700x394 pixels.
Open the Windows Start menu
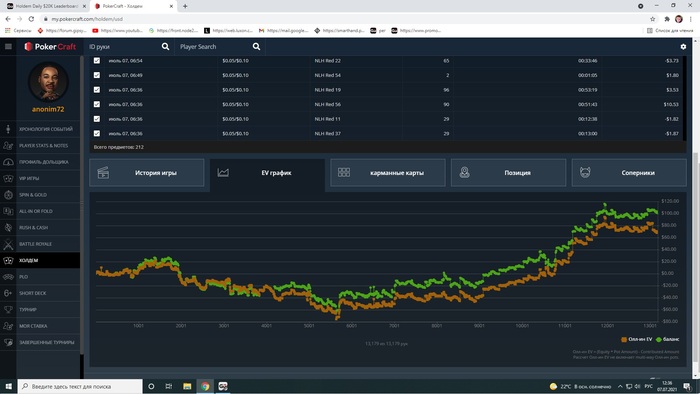pyautogui.click(x=8, y=386)
